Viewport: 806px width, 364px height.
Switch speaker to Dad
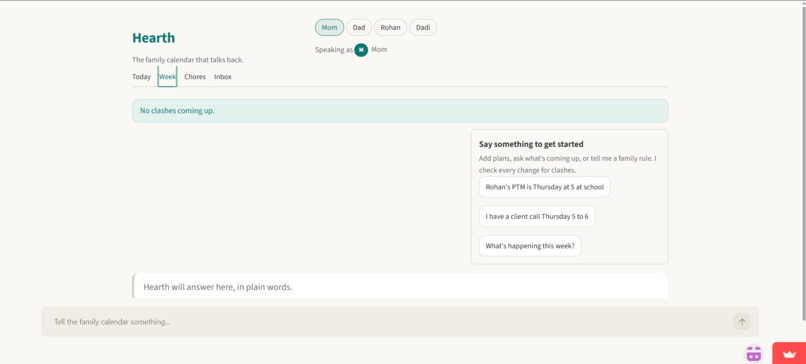(x=359, y=28)
